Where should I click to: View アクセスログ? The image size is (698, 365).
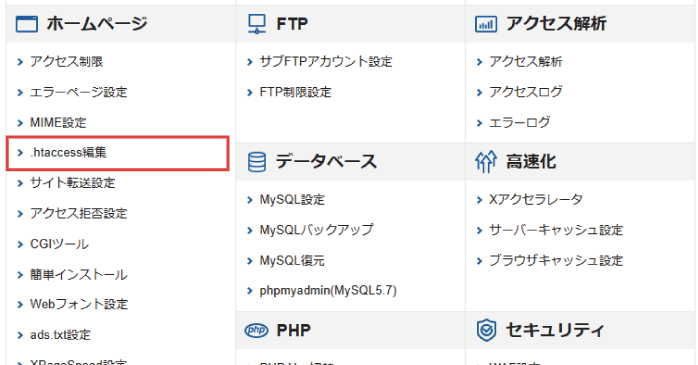point(526,92)
